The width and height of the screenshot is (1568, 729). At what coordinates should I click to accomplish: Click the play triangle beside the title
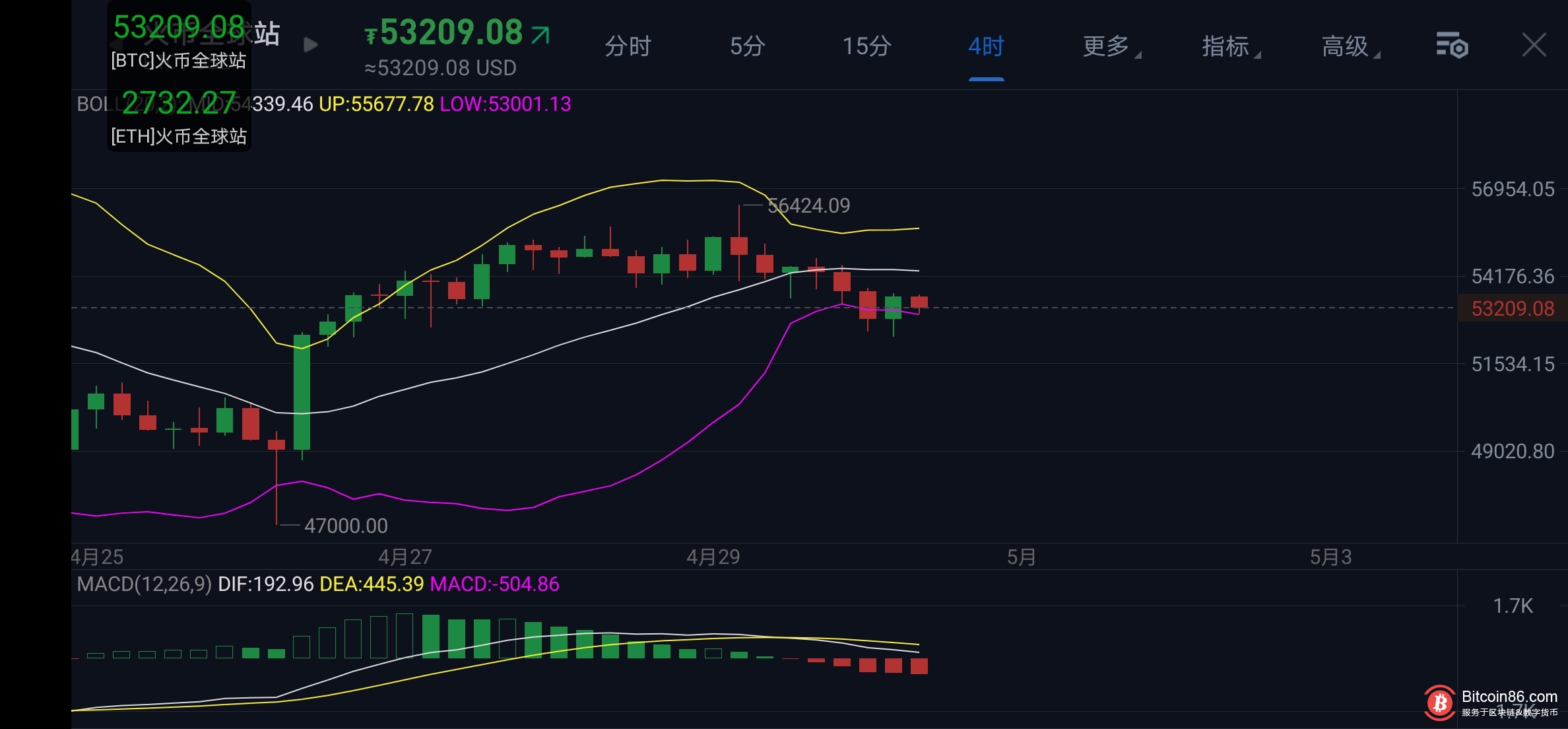[310, 45]
